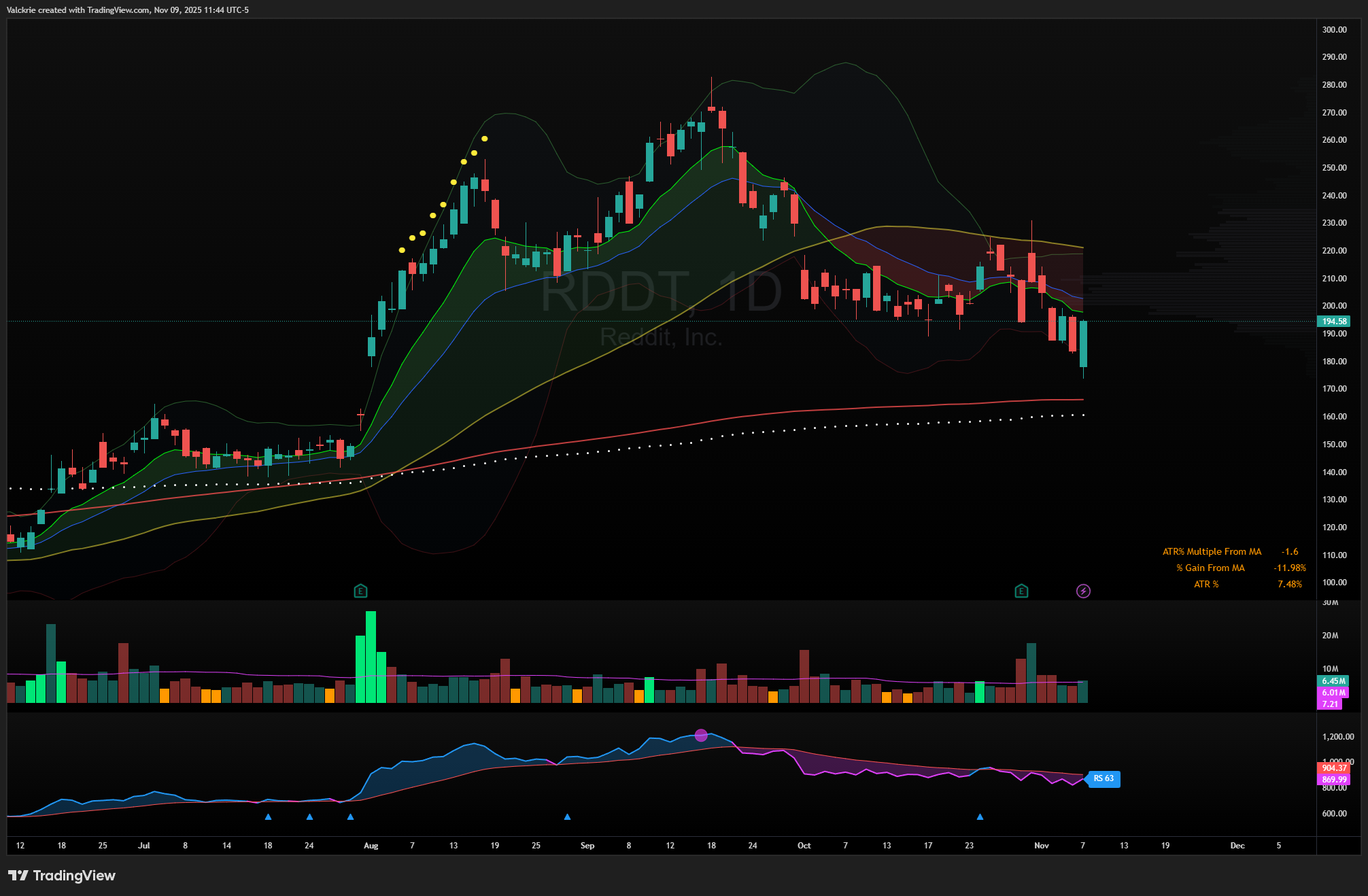Click the earnings E icon near August
This screenshot has width=1368, height=896.
(360, 591)
